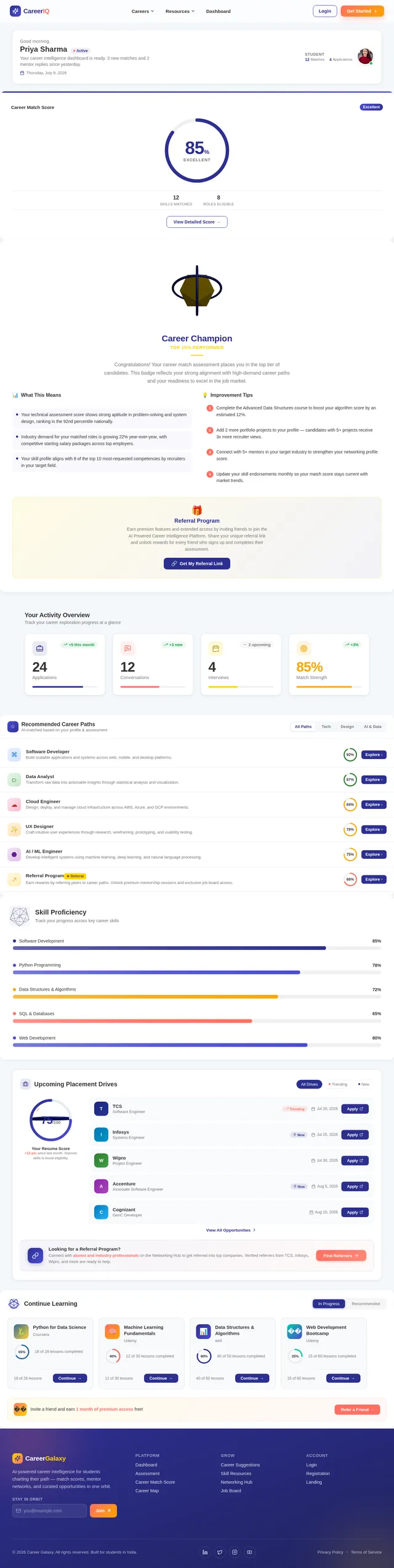This screenshot has height=1568, width=394.
Task: Select the AI & Data filter tab
Action: [x=372, y=726]
